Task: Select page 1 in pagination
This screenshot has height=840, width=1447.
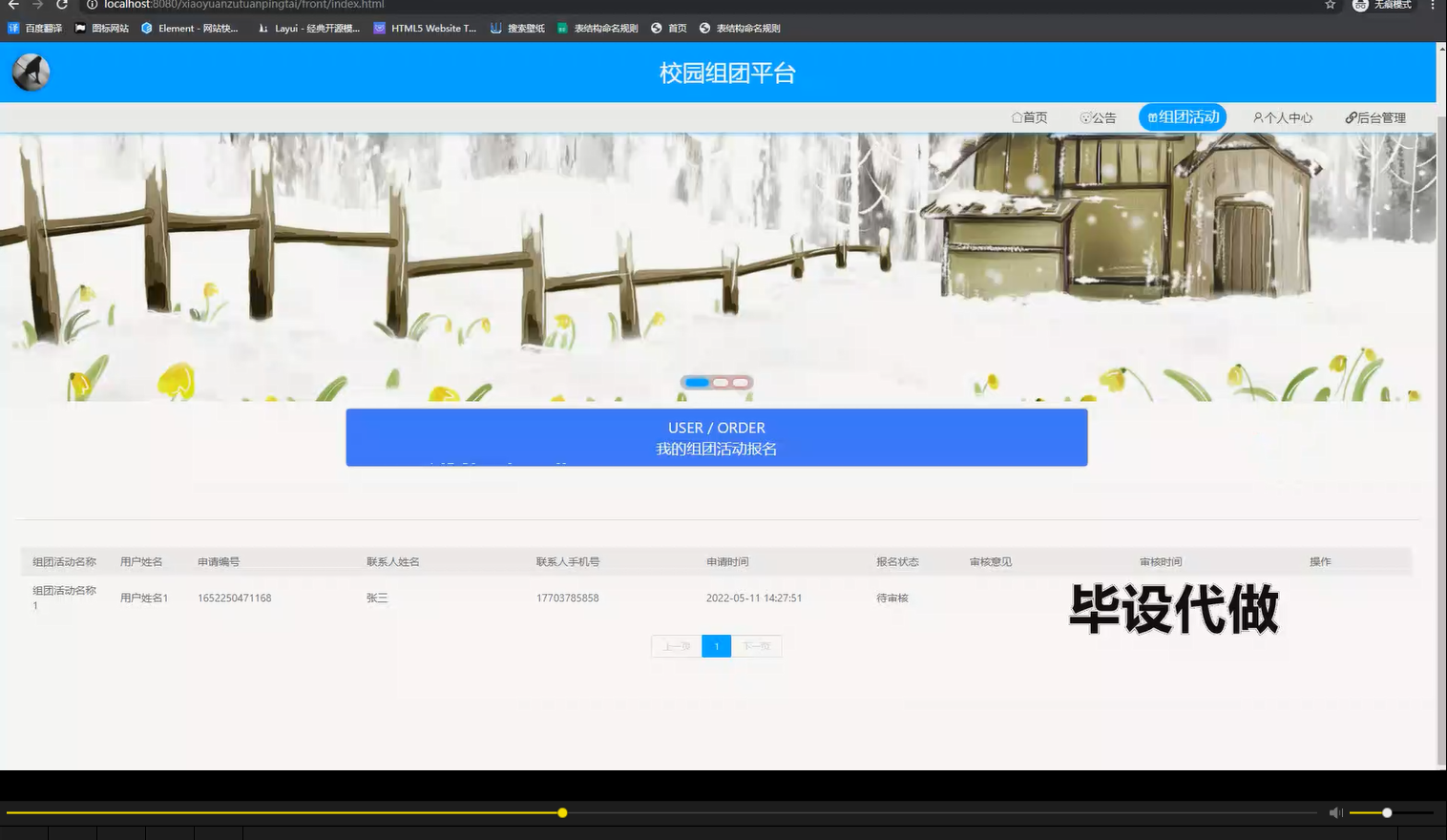Action: tap(716, 646)
